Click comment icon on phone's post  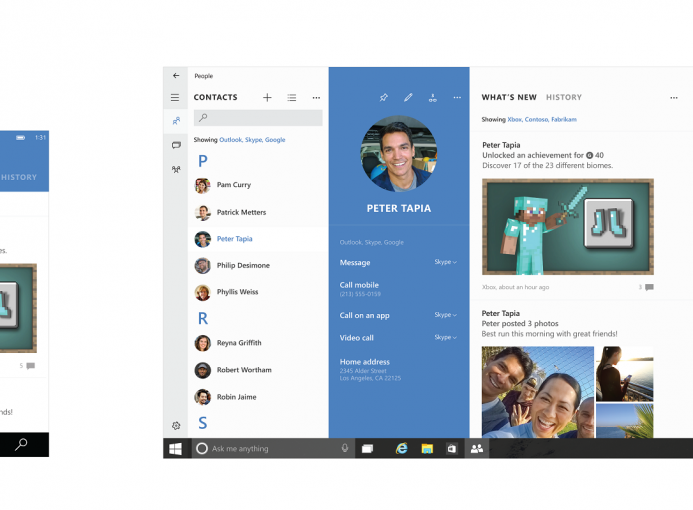30,366
